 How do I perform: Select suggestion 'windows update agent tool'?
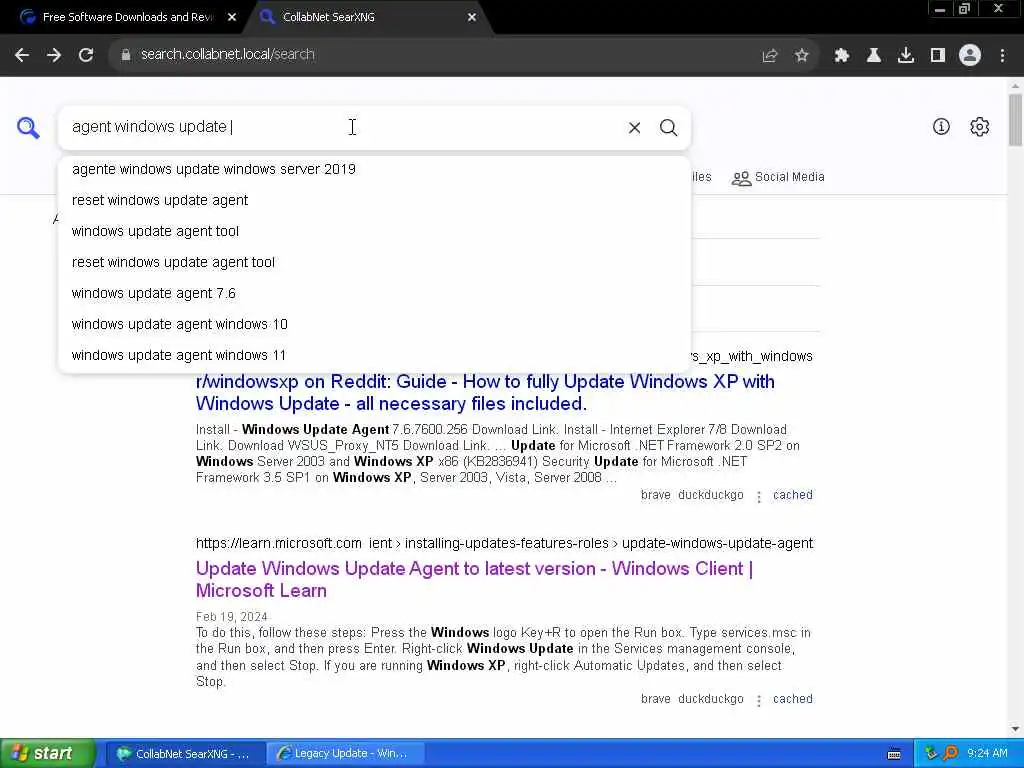(x=374, y=231)
